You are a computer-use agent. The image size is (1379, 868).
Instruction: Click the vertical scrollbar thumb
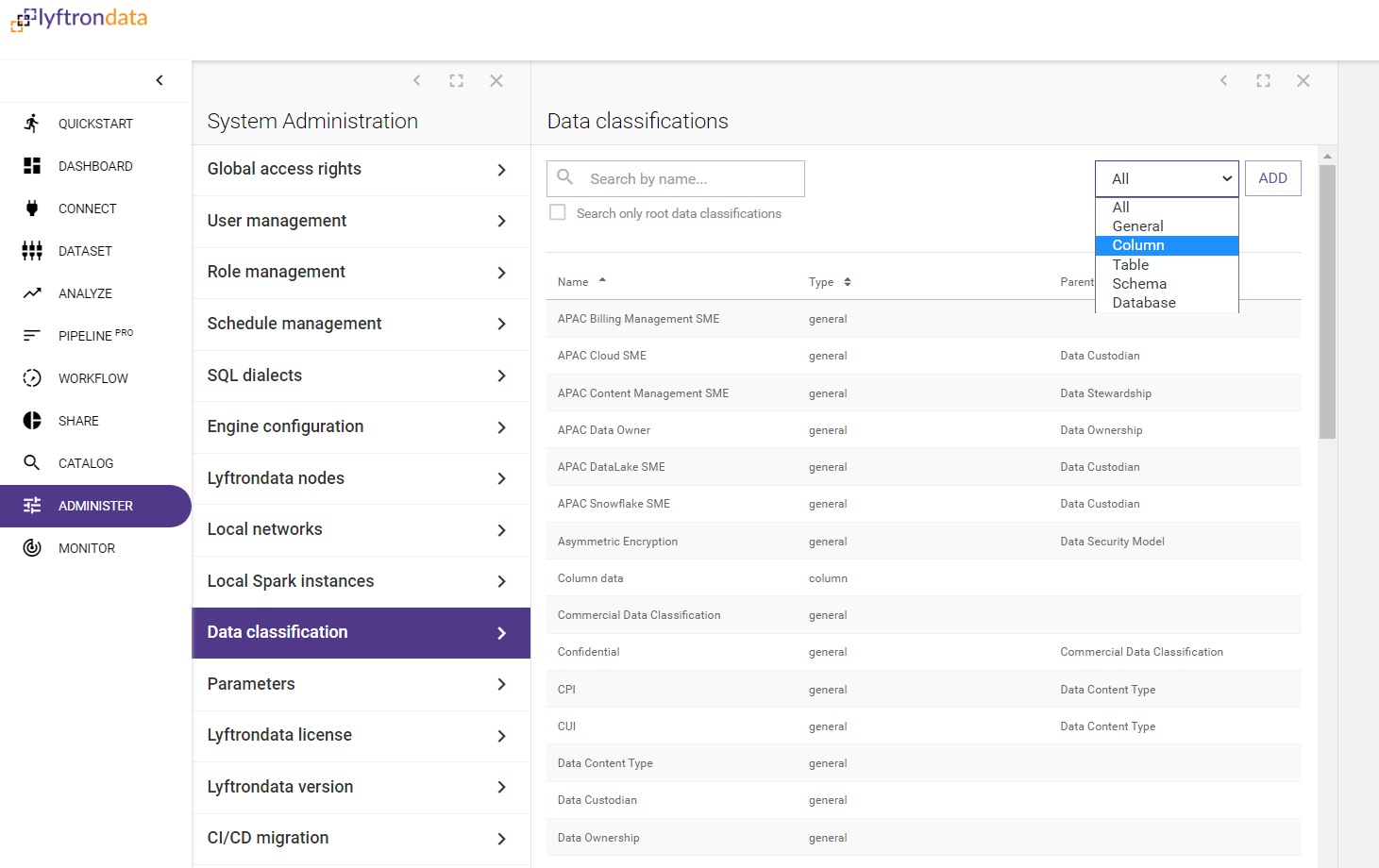click(1327, 302)
